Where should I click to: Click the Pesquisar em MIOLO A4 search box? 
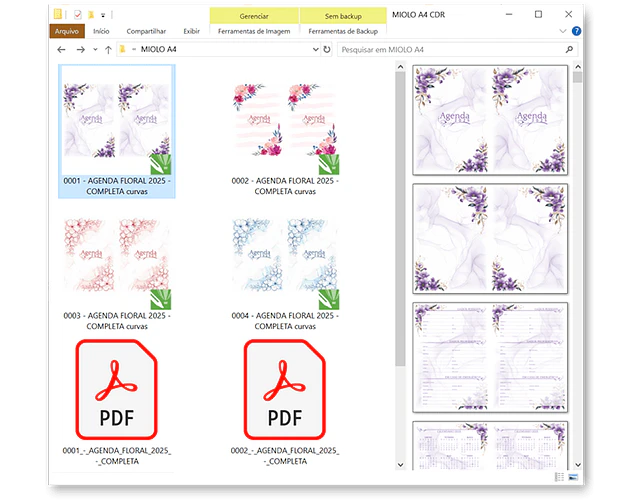(x=450, y=49)
